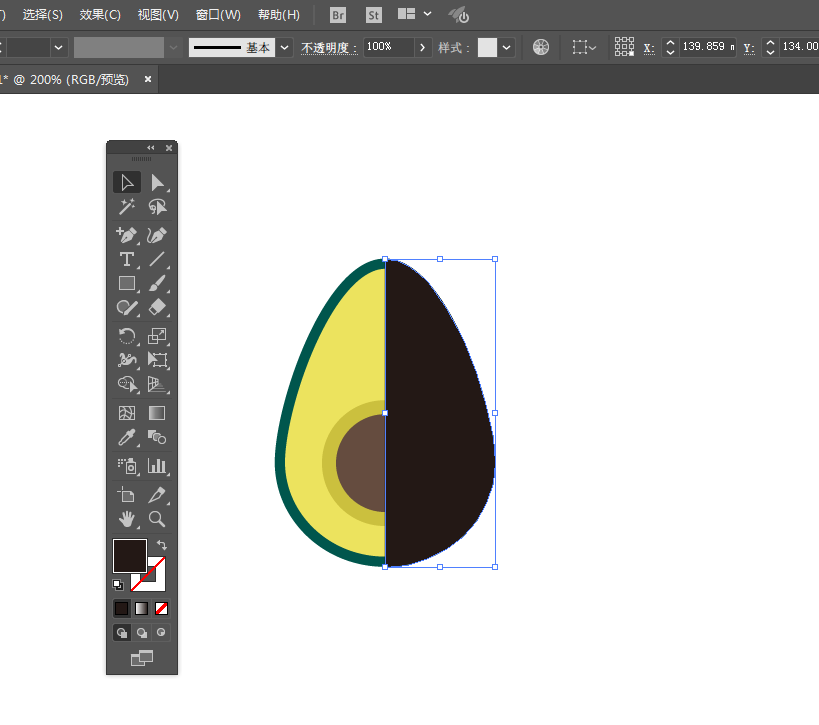The height and width of the screenshot is (725, 819).
Task: Pick the Eraser tool
Action: pyautogui.click(x=157, y=307)
